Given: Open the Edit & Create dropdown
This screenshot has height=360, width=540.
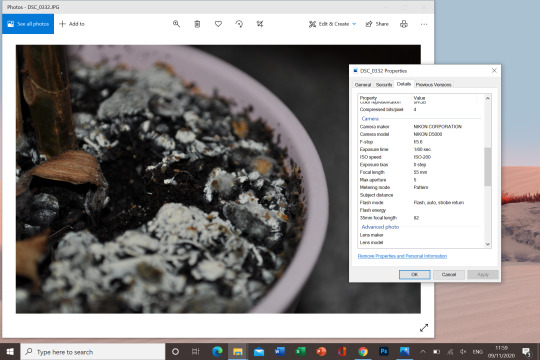Looking at the screenshot, I should pos(332,24).
